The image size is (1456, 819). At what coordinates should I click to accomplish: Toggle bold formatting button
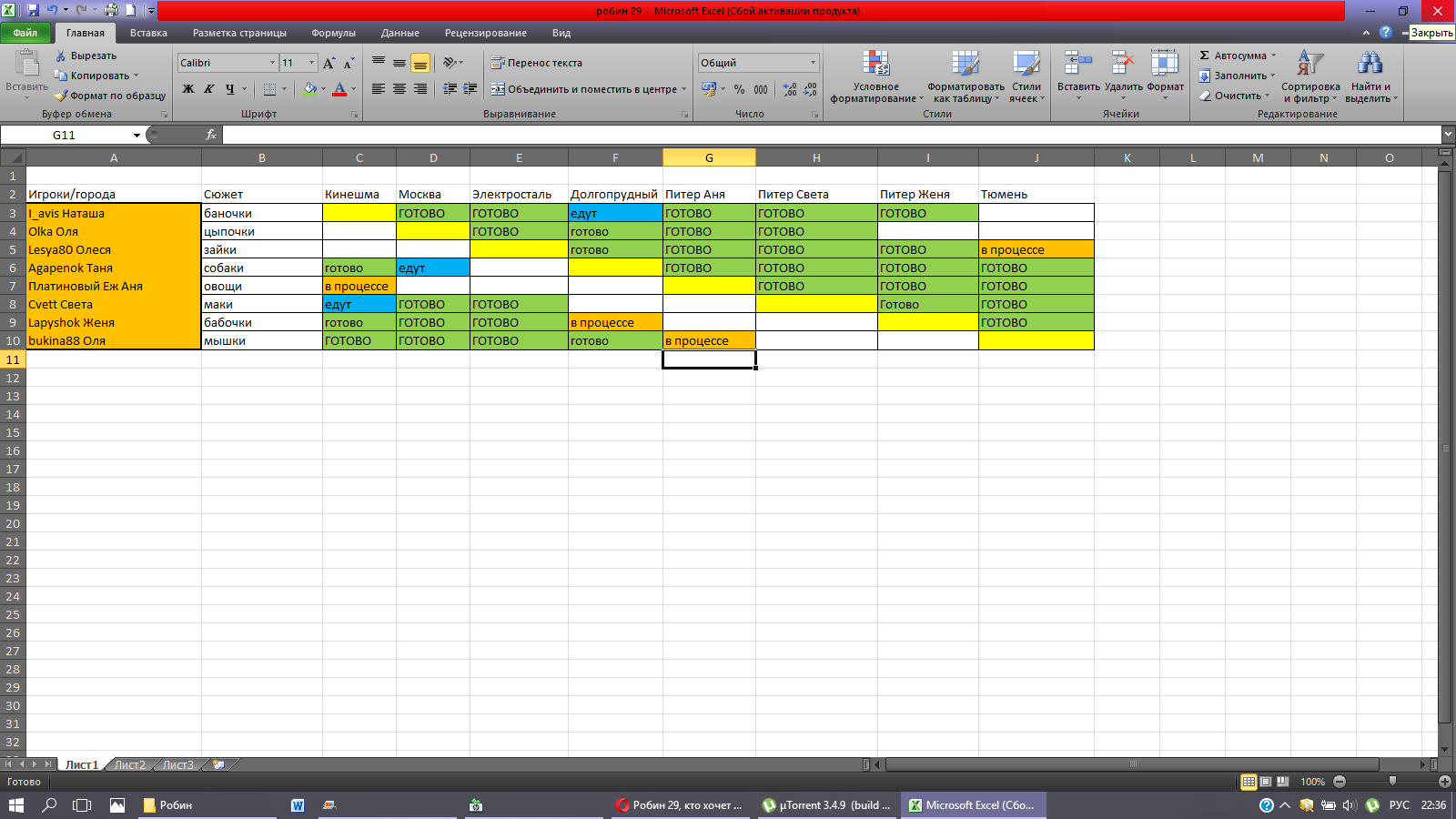point(188,89)
